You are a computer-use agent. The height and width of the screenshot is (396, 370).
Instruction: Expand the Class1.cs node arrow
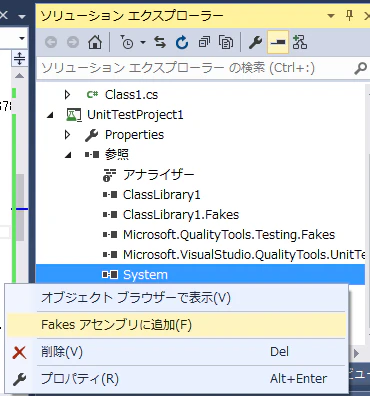(x=67, y=95)
